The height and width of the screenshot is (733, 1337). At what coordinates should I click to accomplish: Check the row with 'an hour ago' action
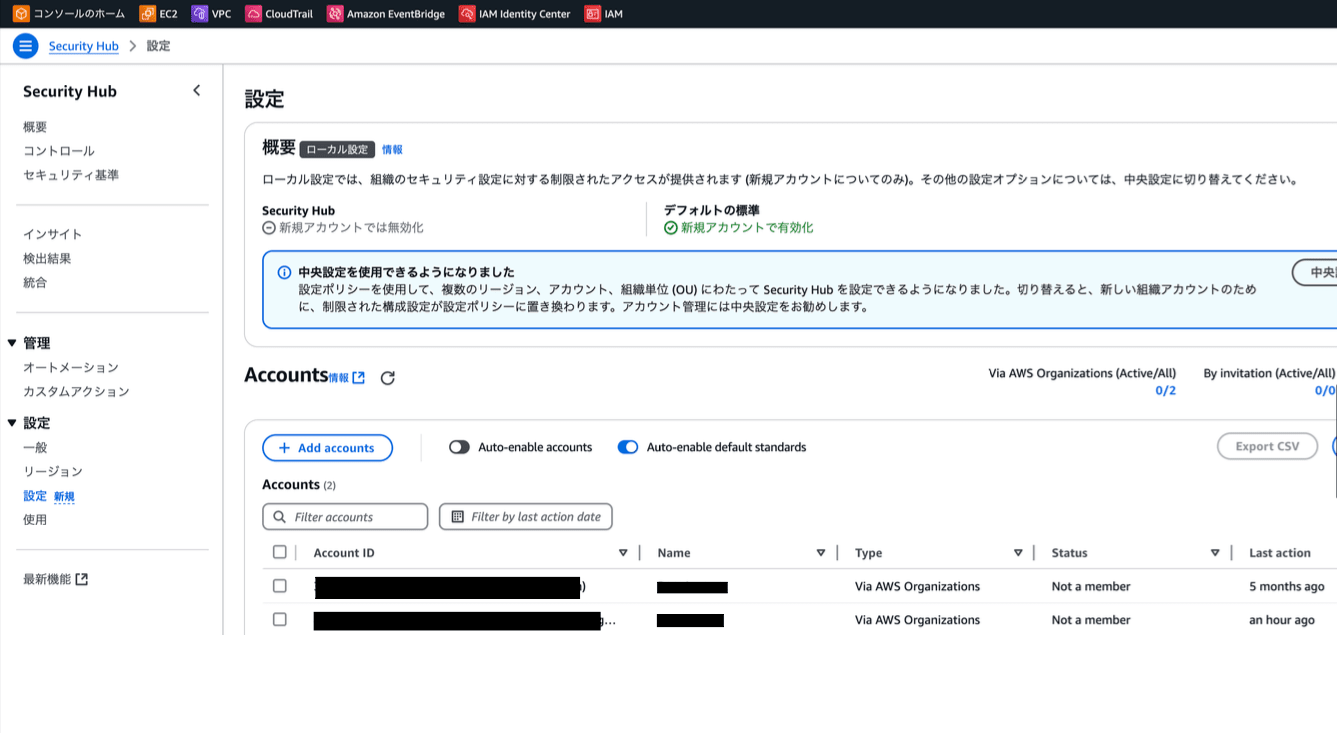(280, 620)
